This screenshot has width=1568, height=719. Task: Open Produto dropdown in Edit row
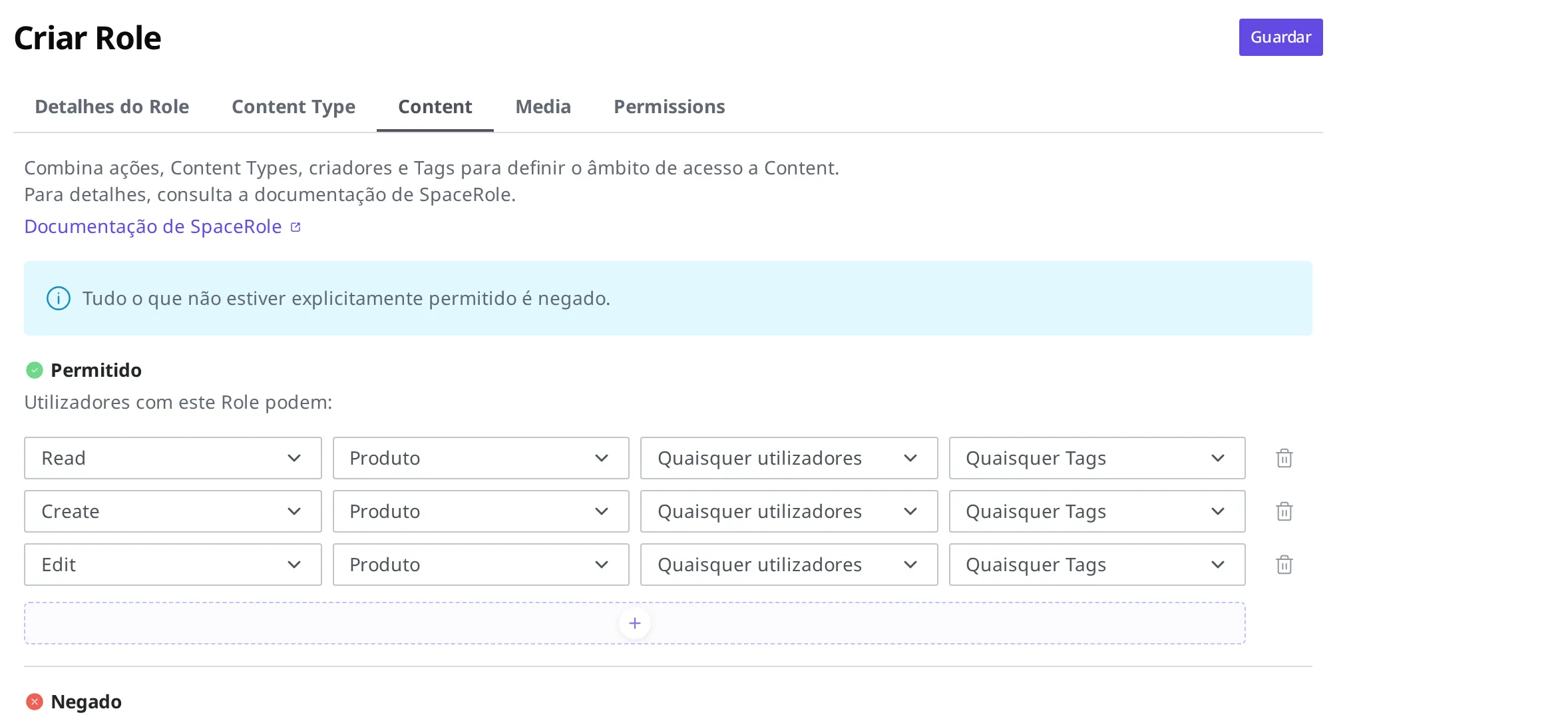point(481,565)
